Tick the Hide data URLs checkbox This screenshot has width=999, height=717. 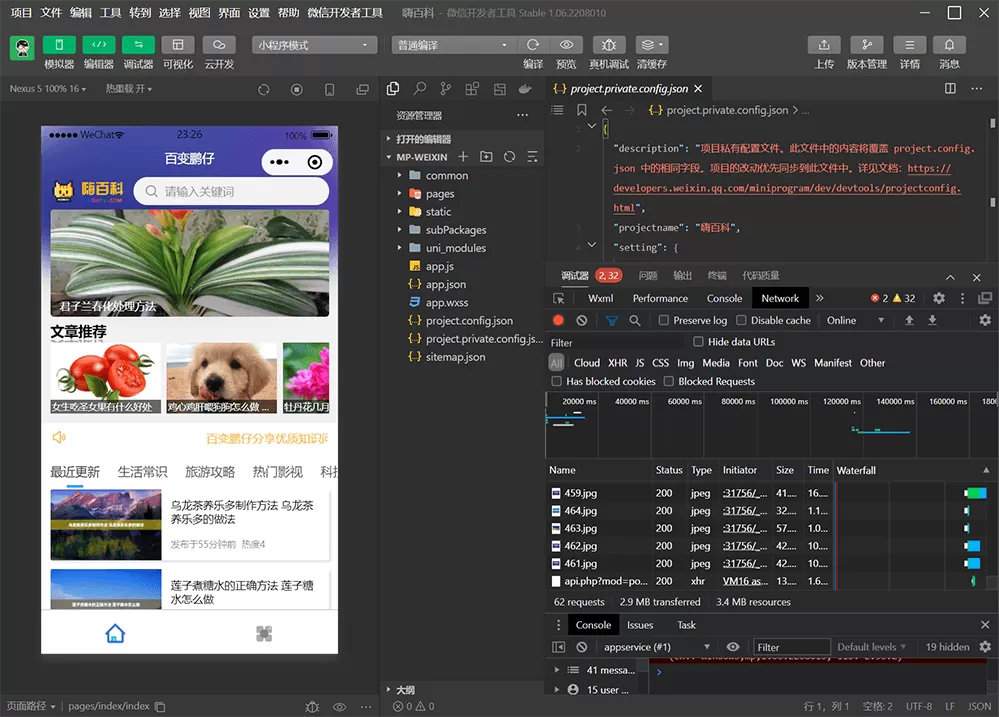(698, 342)
